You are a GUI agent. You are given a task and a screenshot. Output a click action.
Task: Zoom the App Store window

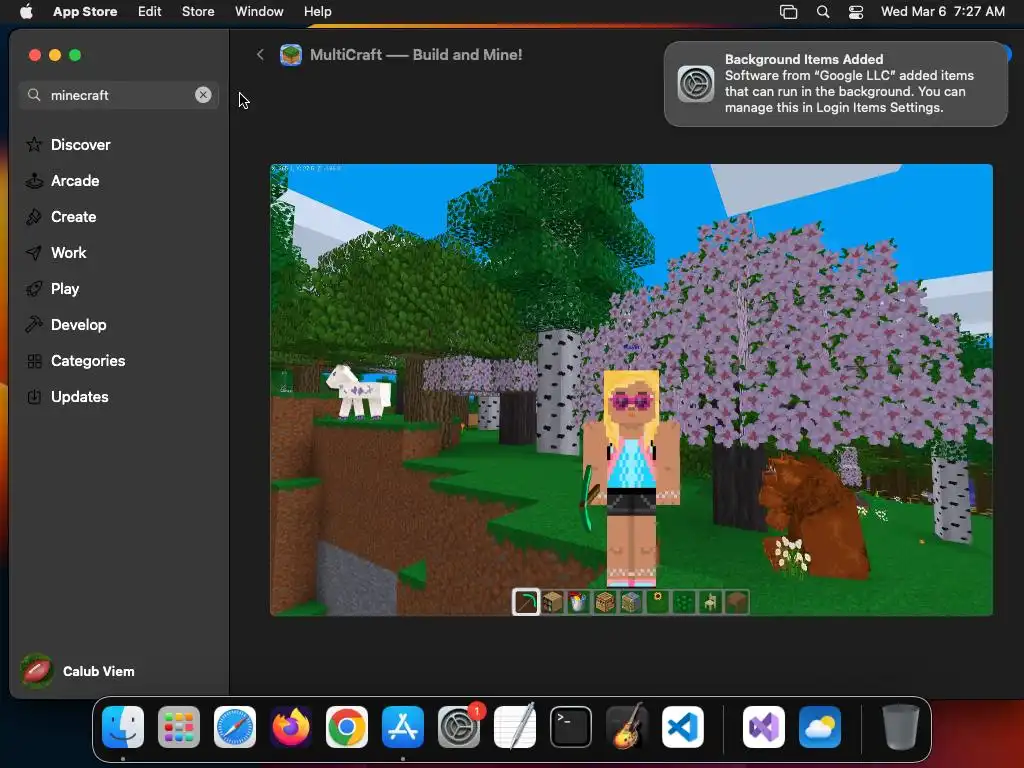75,55
